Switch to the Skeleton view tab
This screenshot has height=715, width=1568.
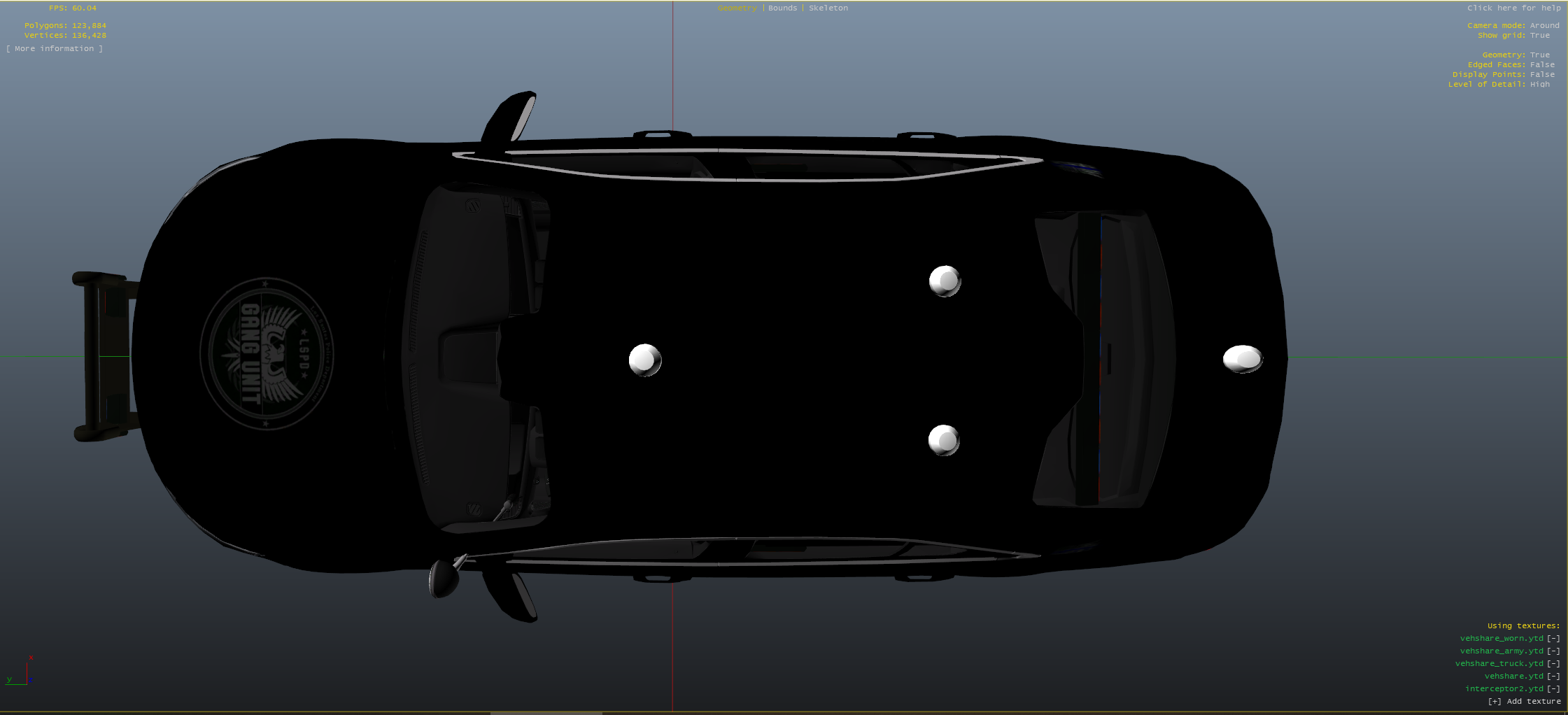coord(828,8)
